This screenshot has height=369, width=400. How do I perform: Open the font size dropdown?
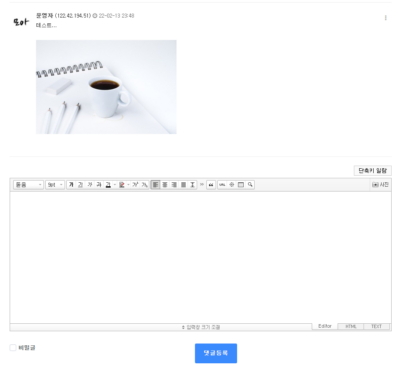pyautogui.click(x=55, y=185)
